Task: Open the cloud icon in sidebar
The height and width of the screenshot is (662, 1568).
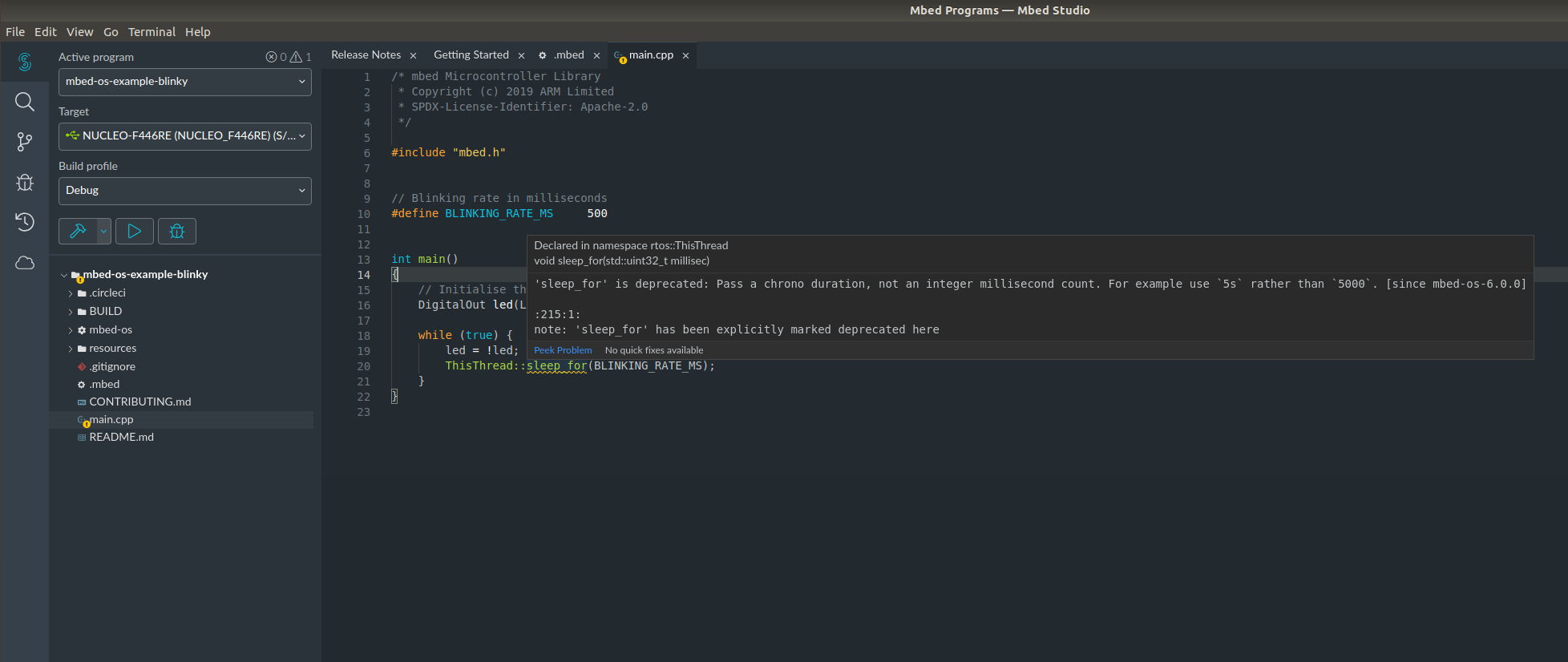Action: (25, 263)
